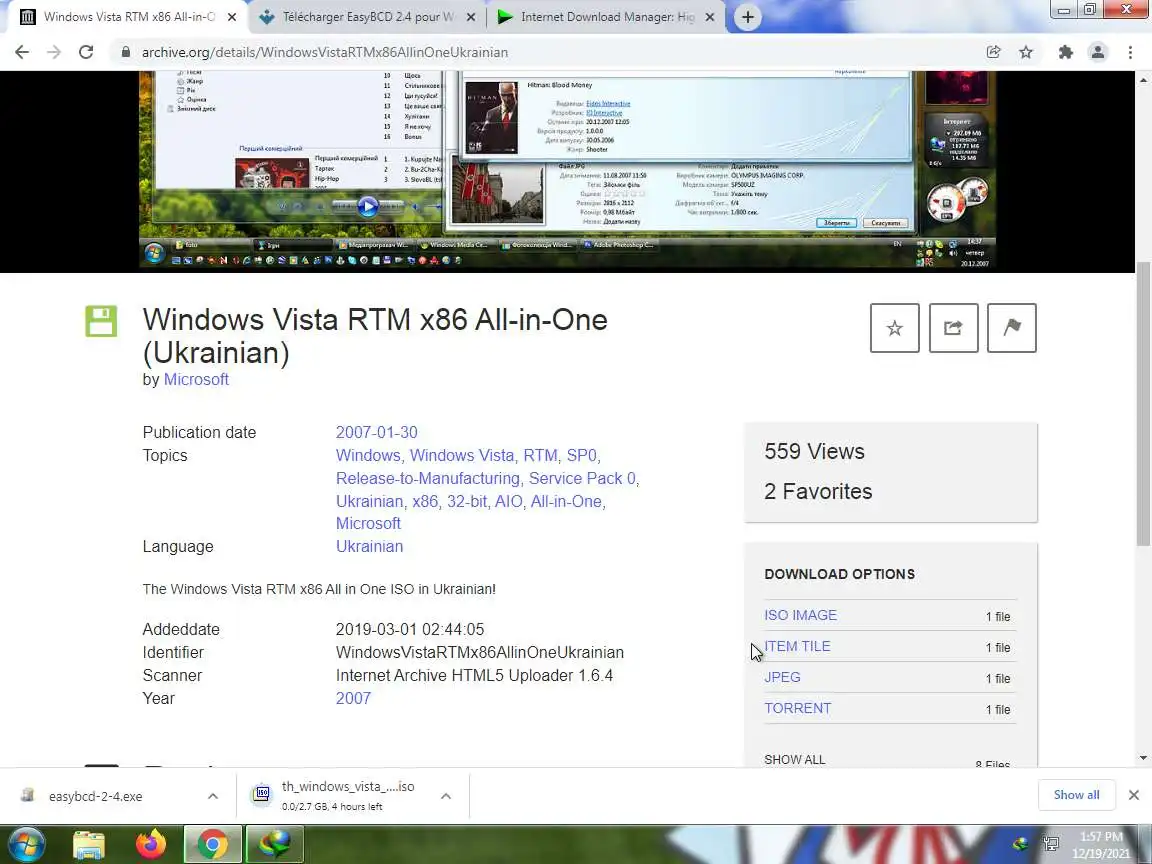
Task: Click Show all downloads button
Action: coord(1076,795)
